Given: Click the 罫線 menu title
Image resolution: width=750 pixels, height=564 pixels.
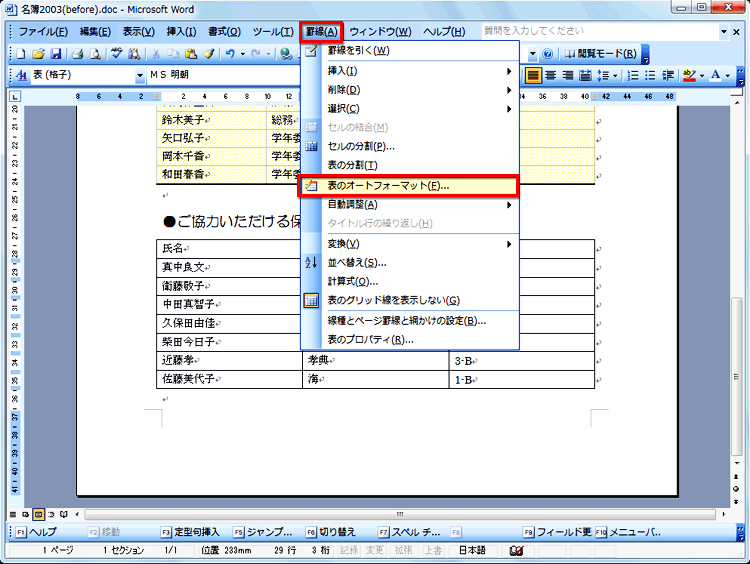Looking at the screenshot, I should [x=321, y=32].
